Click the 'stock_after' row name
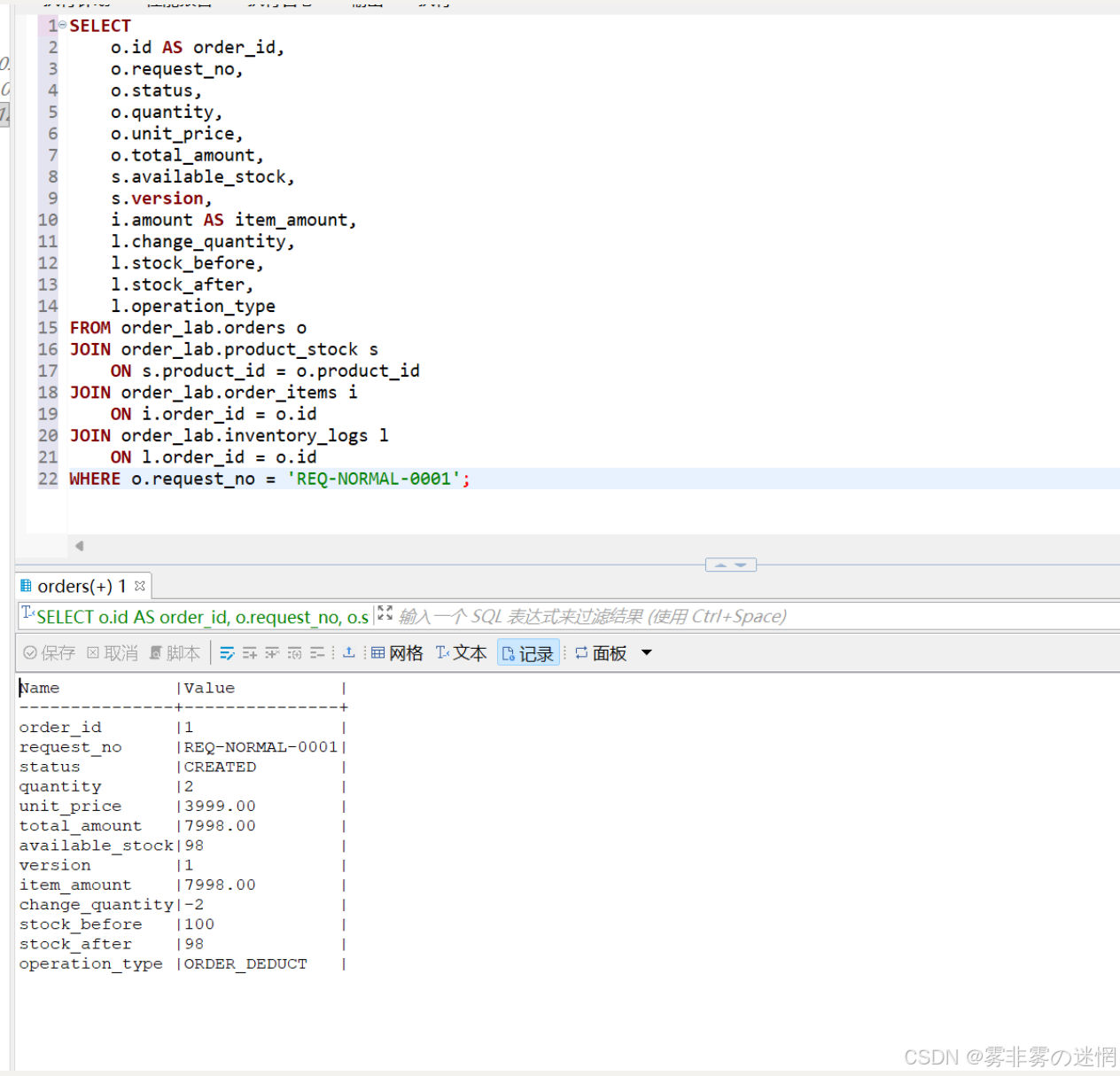 click(x=75, y=944)
